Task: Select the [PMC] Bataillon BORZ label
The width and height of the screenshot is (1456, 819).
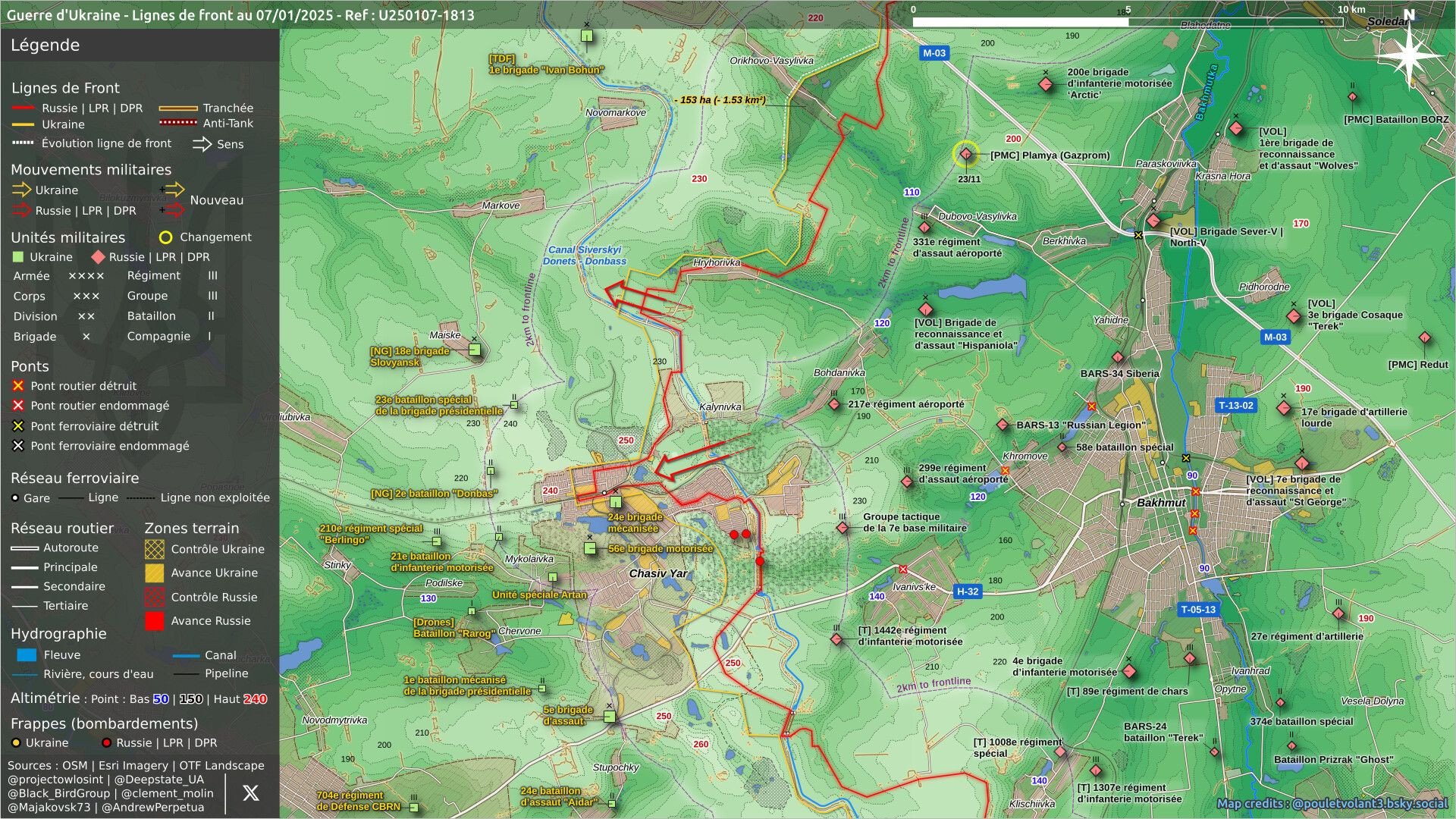Action: (x=1396, y=120)
